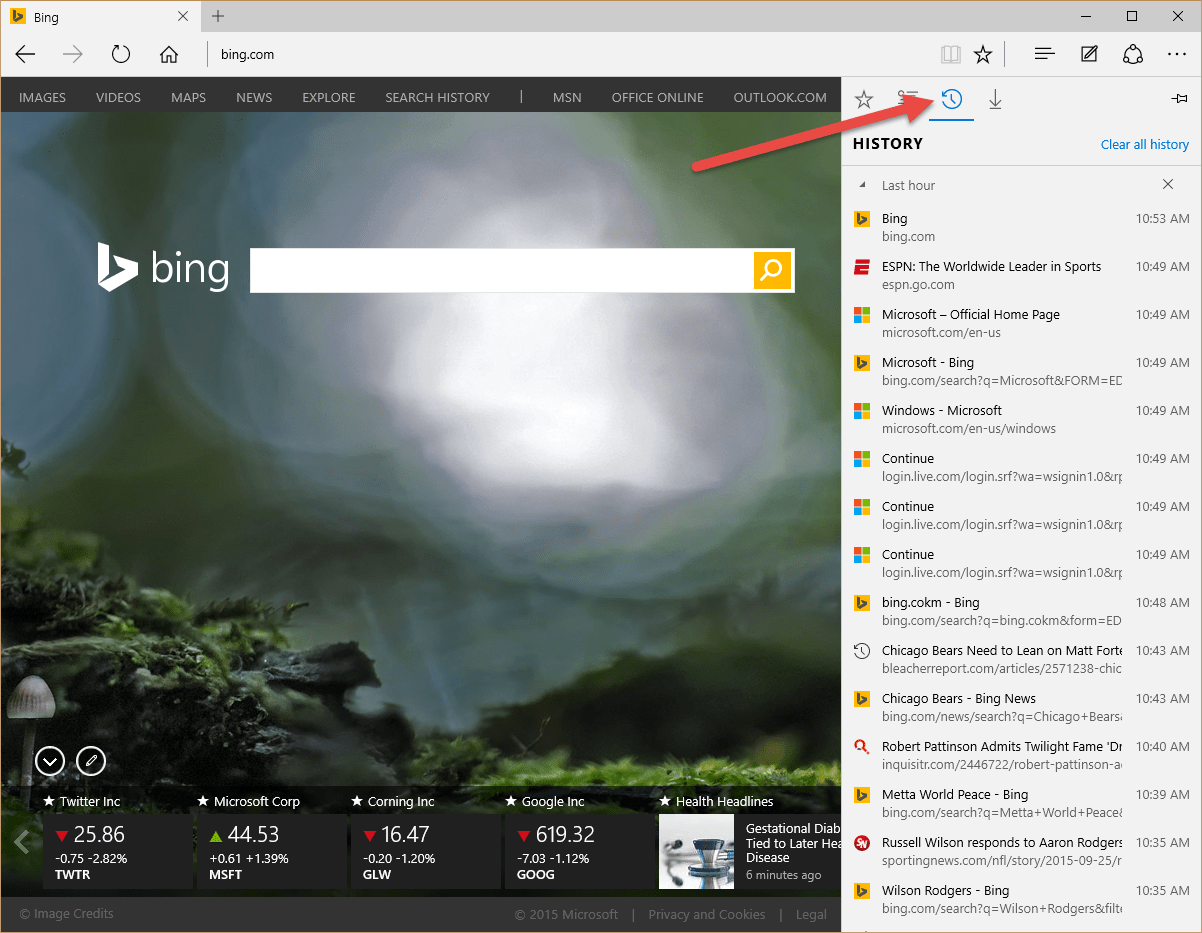
Task: Refresh the current page
Action: (121, 54)
